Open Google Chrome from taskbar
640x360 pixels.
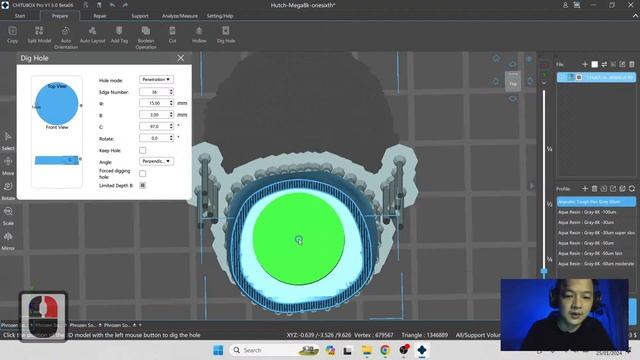pyautogui.click(x=385, y=350)
